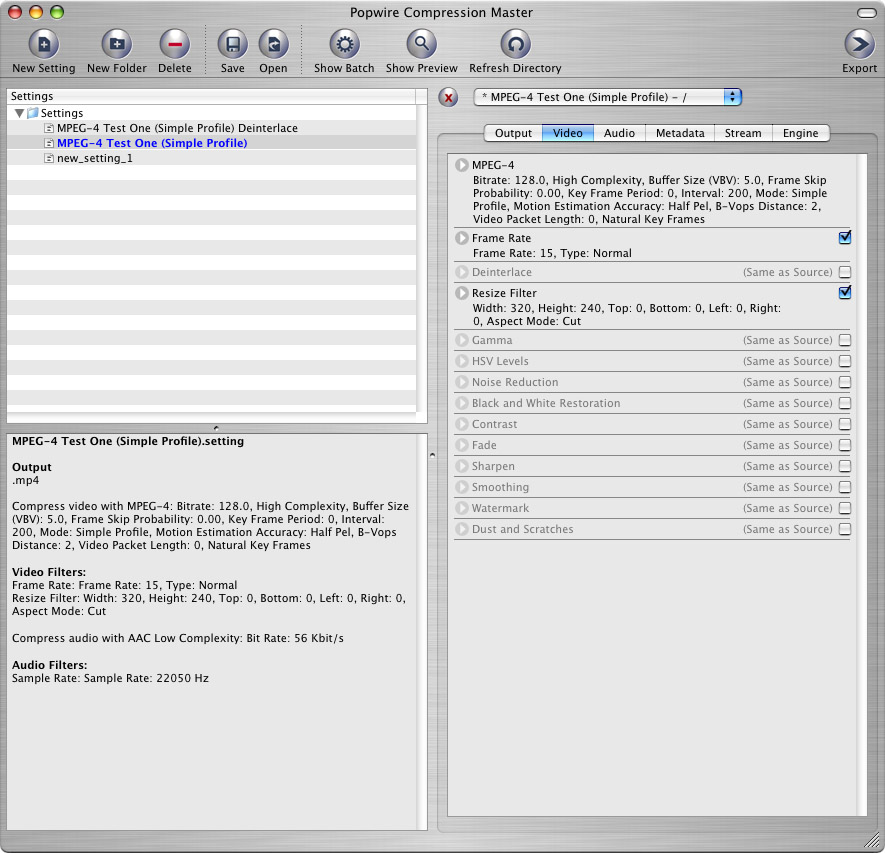The width and height of the screenshot is (885, 853).
Task: Collapse the Settings folder tree
Action: pos(20,113)
